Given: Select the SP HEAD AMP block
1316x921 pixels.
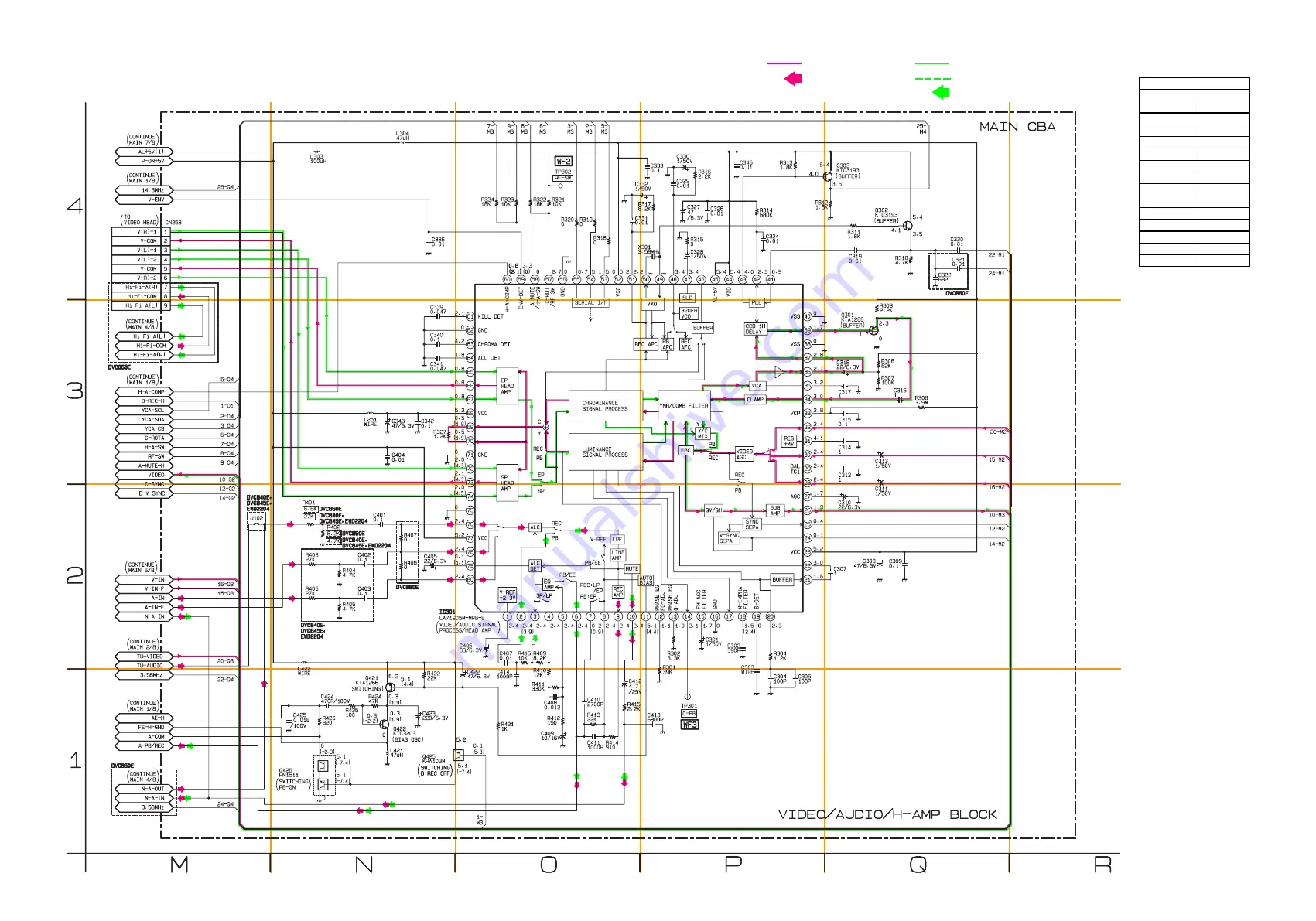Looking at the screenshot, I should [507, 483].
